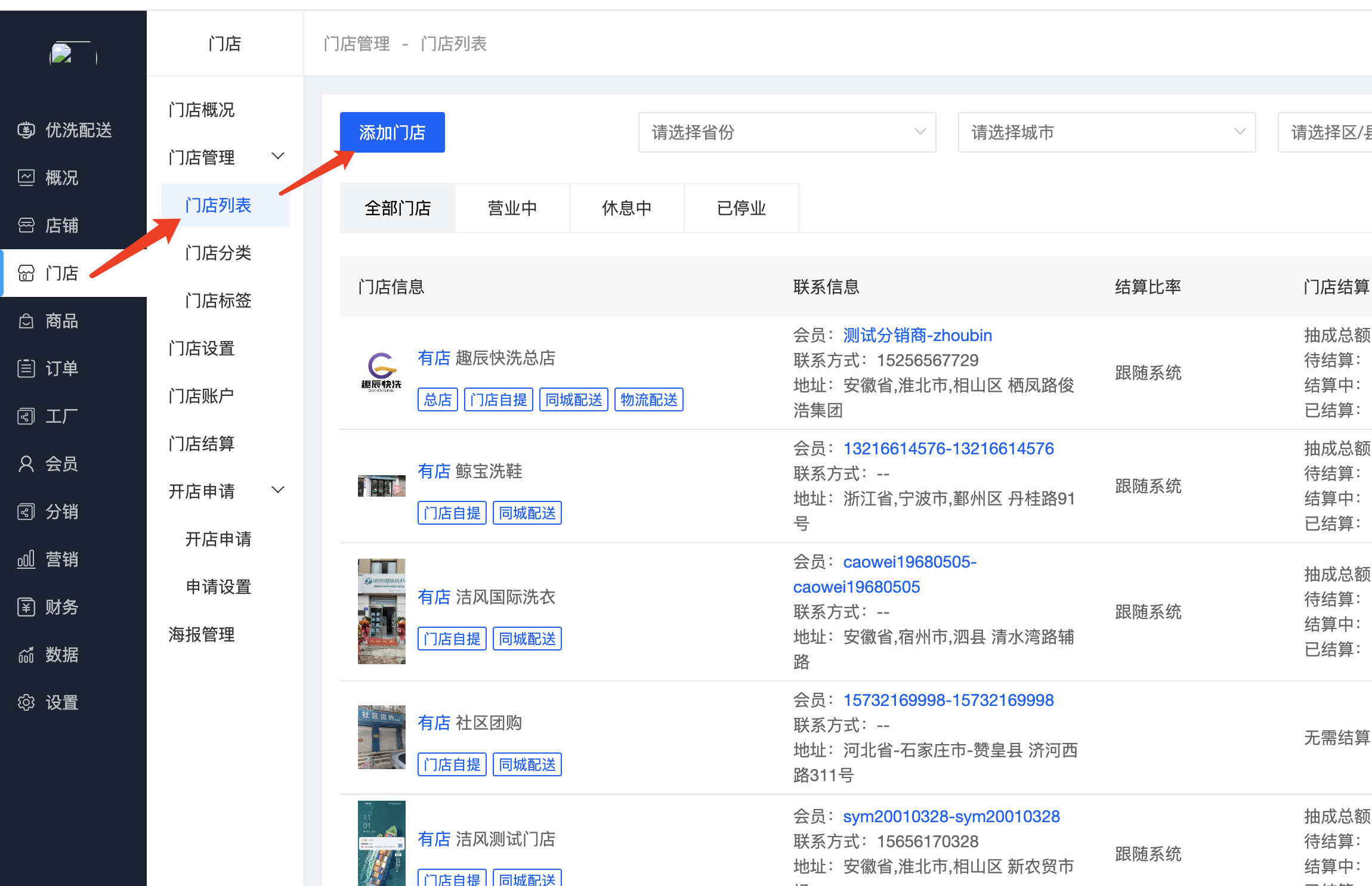The height and width of the screenshot is (886, 1372).
Task: Open the 概况 overview icon
Action: (26, 178)
